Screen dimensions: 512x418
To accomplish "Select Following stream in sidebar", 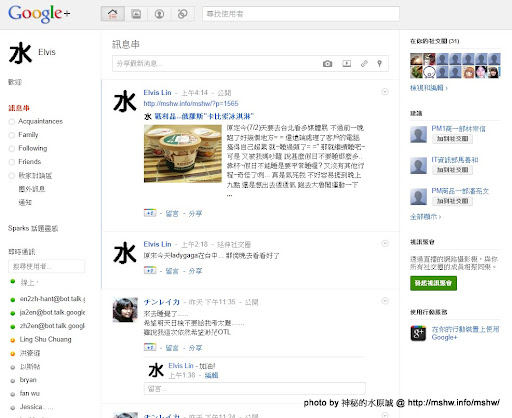I will [x=32, y=148].
